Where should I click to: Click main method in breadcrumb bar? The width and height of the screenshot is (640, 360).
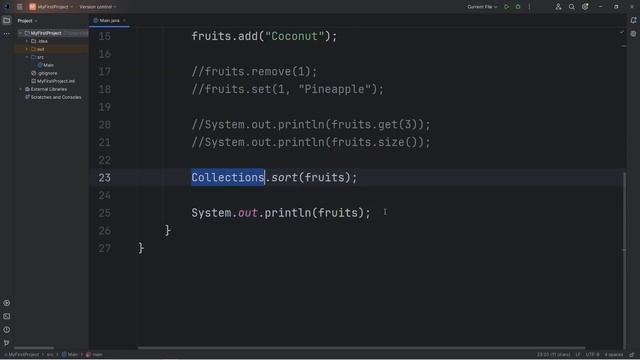(94, 355)
